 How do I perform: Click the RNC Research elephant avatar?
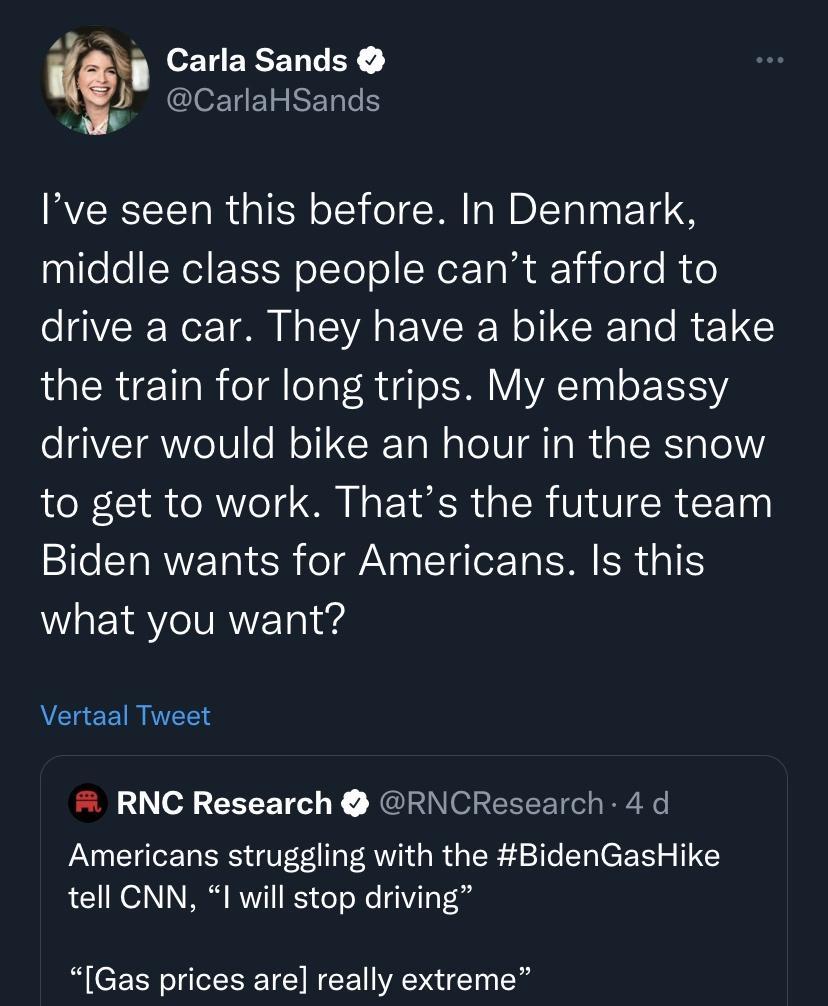click(86, 801)
